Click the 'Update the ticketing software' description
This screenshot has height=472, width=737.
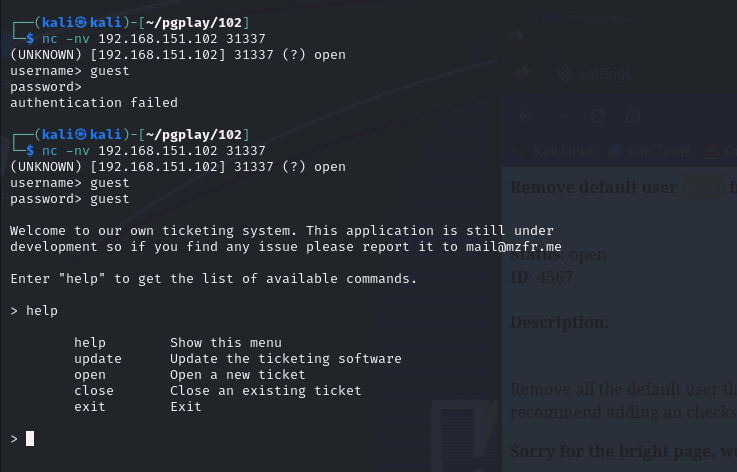click(x=286, y=359)
